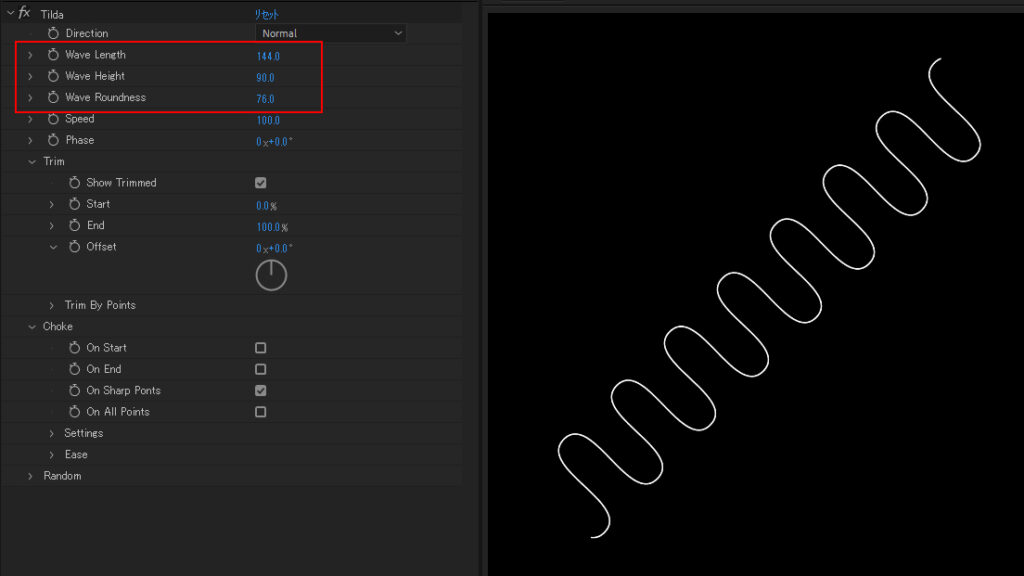Toggle the End stopwatch icon
1024x576 pixels.
tap(74, 225)
